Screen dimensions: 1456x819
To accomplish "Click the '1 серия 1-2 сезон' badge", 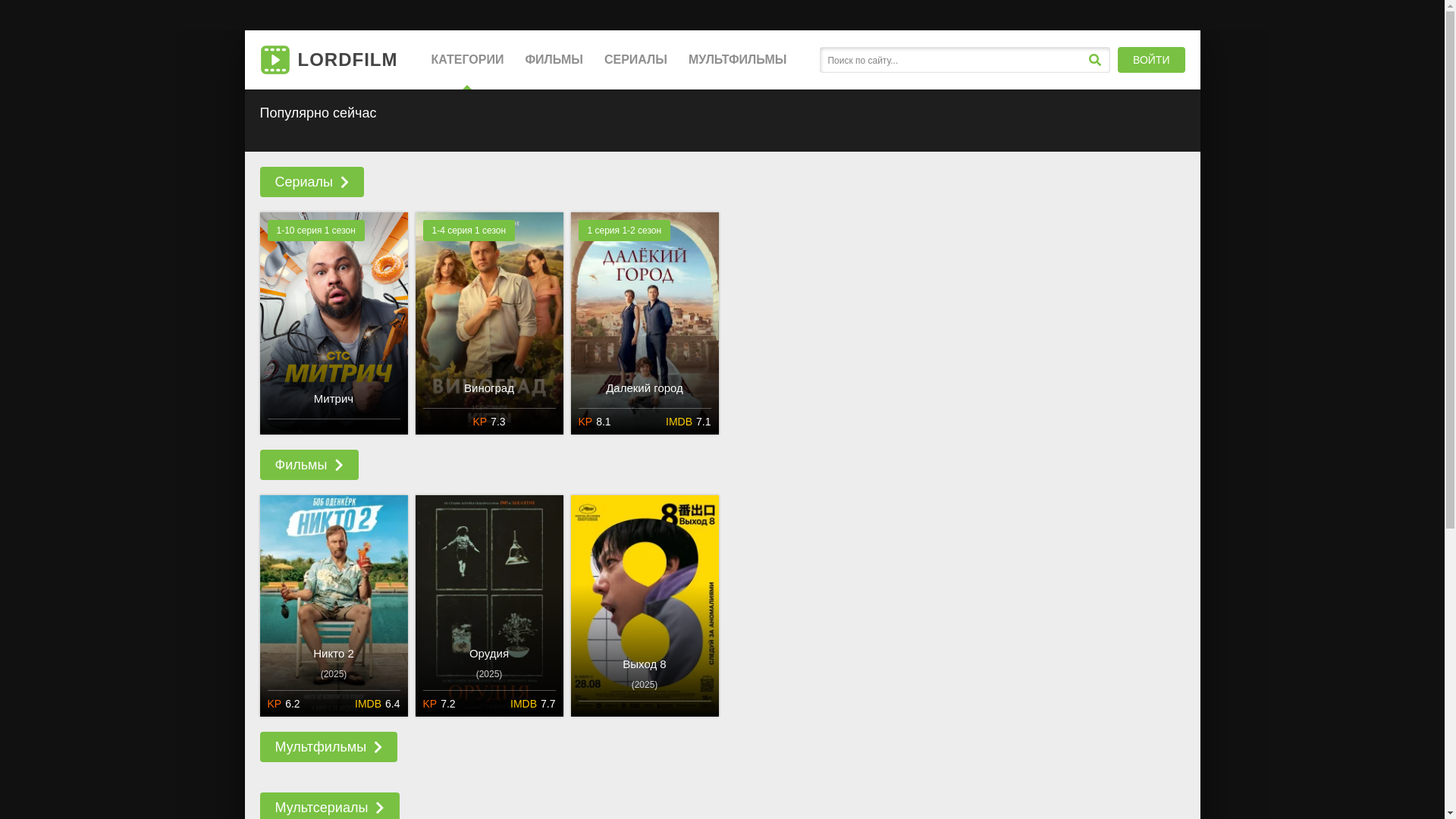I will pyautogui.click(x=624, y=231).
